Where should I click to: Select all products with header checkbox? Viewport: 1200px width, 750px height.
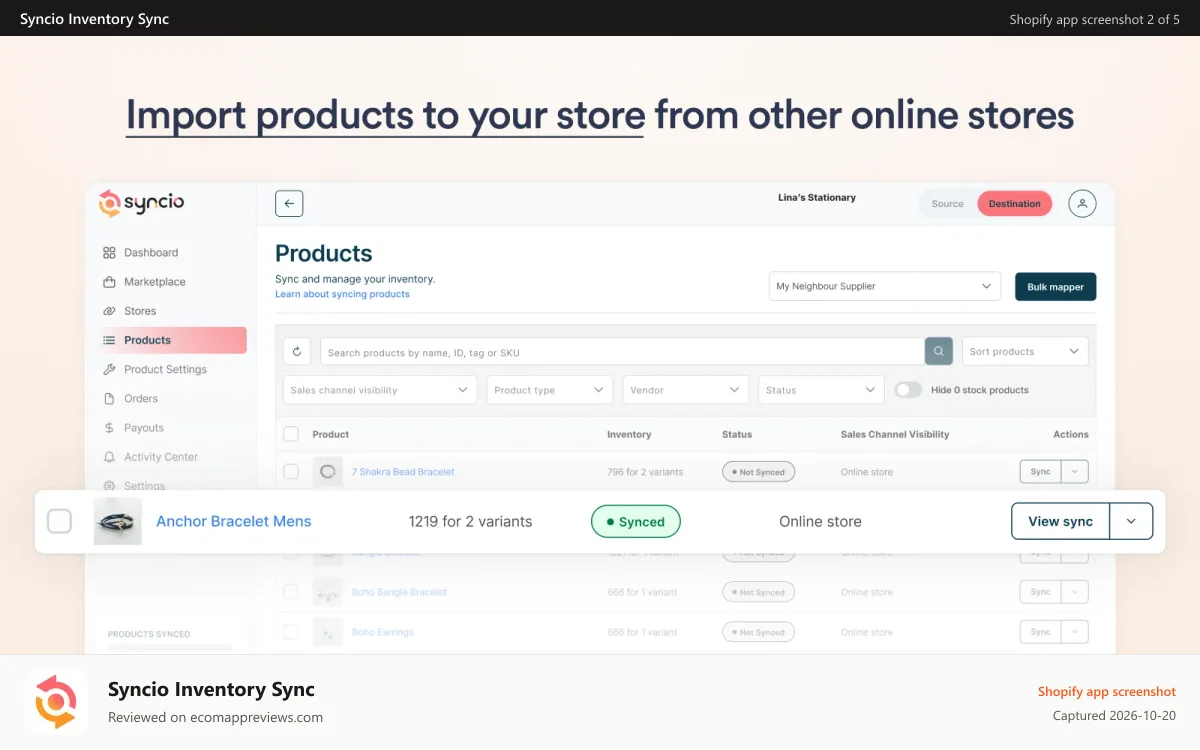(291, 434)
